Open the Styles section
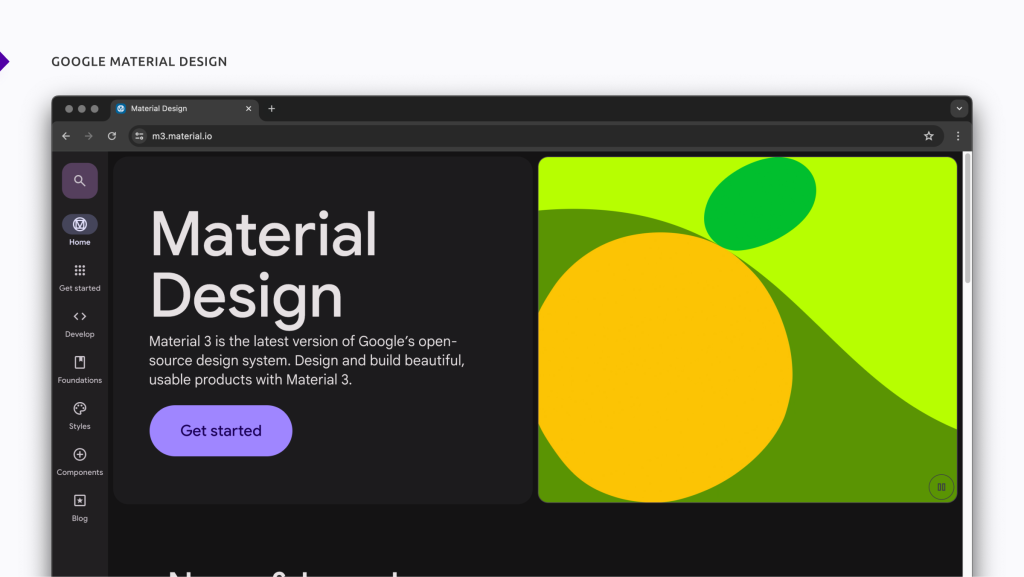The image size is (1024, 577). pyautogui.click(x=80, y=416)
